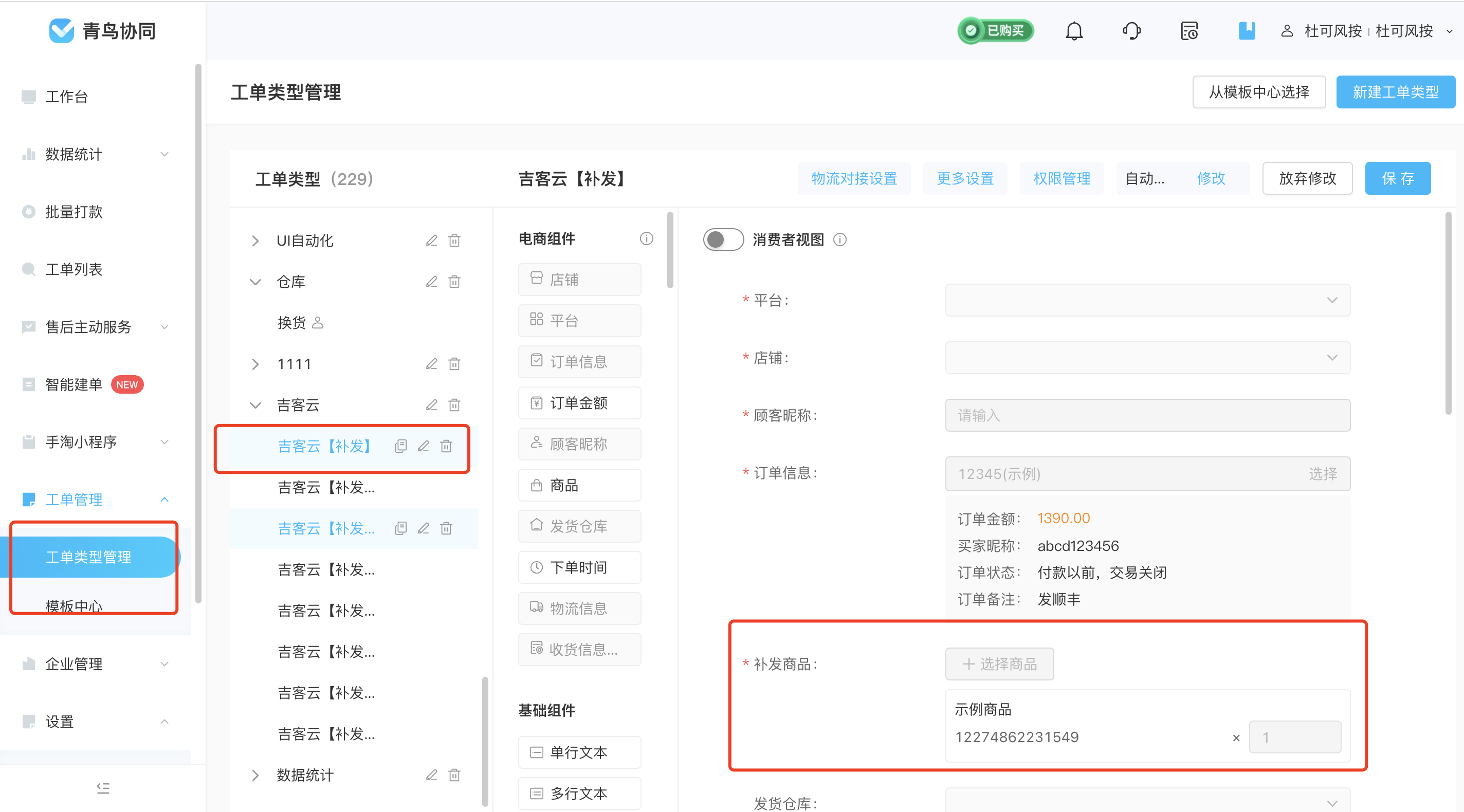Collapse the 仓库 tree node
This screenshot has height=812, width=1464.
pos(255,282)
